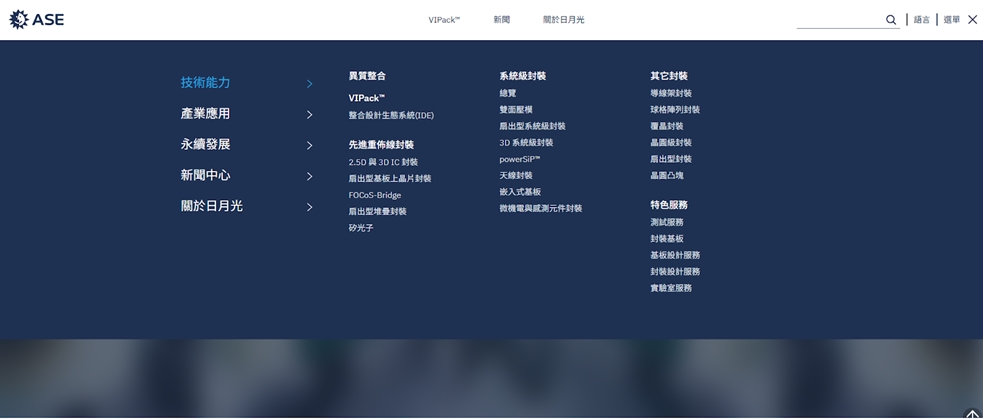This screenshot has width=983, height=419.
Task: Open the FOCoS-Bridge link
Action: point(374,195)
